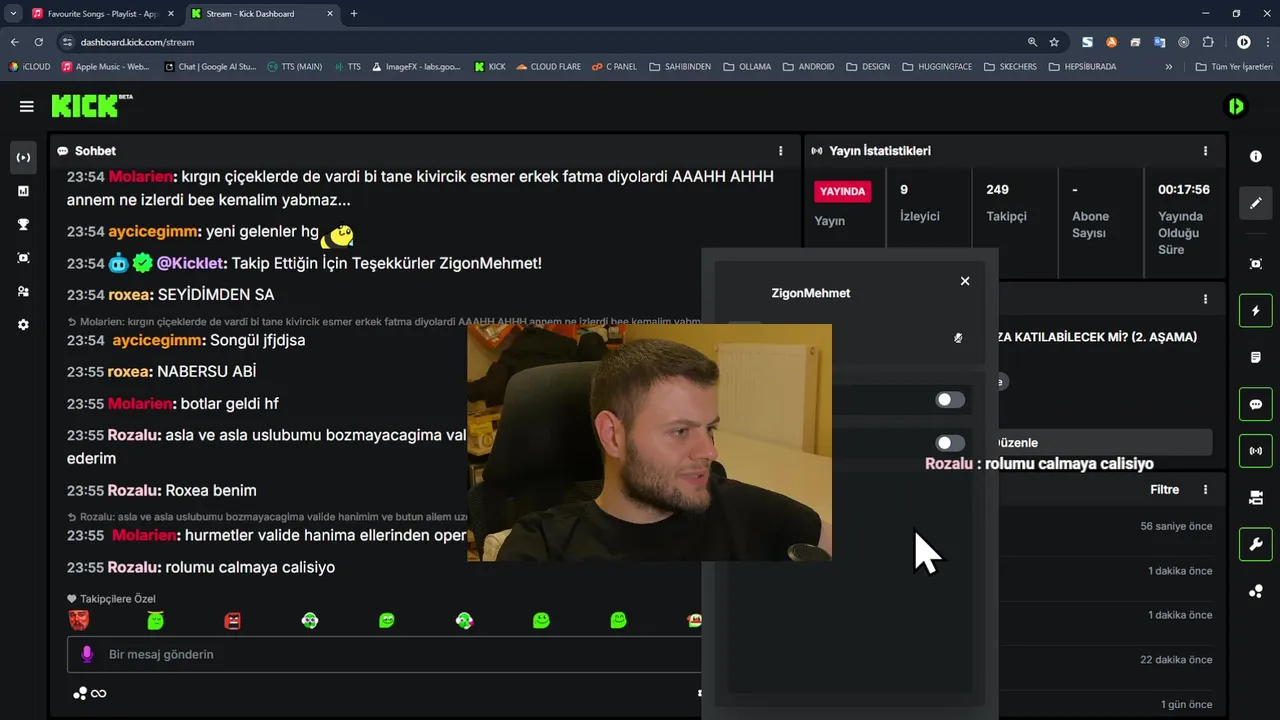
Task: Open the CLOUD FLARE bookmark
Action: tap(548, 67)
